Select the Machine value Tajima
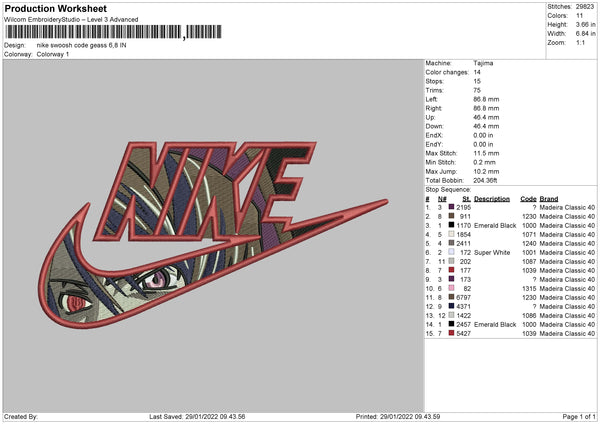Viewport: 600px width, 424px height. coord(483,63)
